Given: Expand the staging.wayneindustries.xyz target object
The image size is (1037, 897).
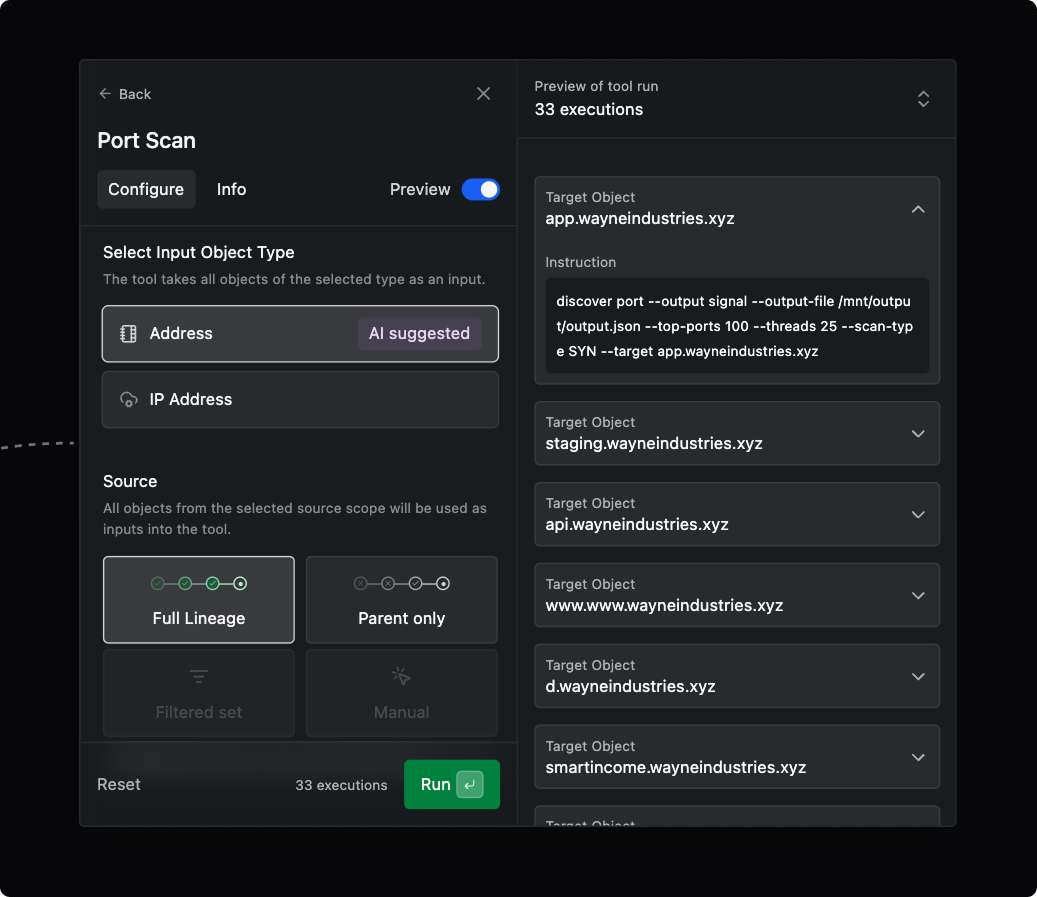Looking at the screenshot, I should (918, 434).
